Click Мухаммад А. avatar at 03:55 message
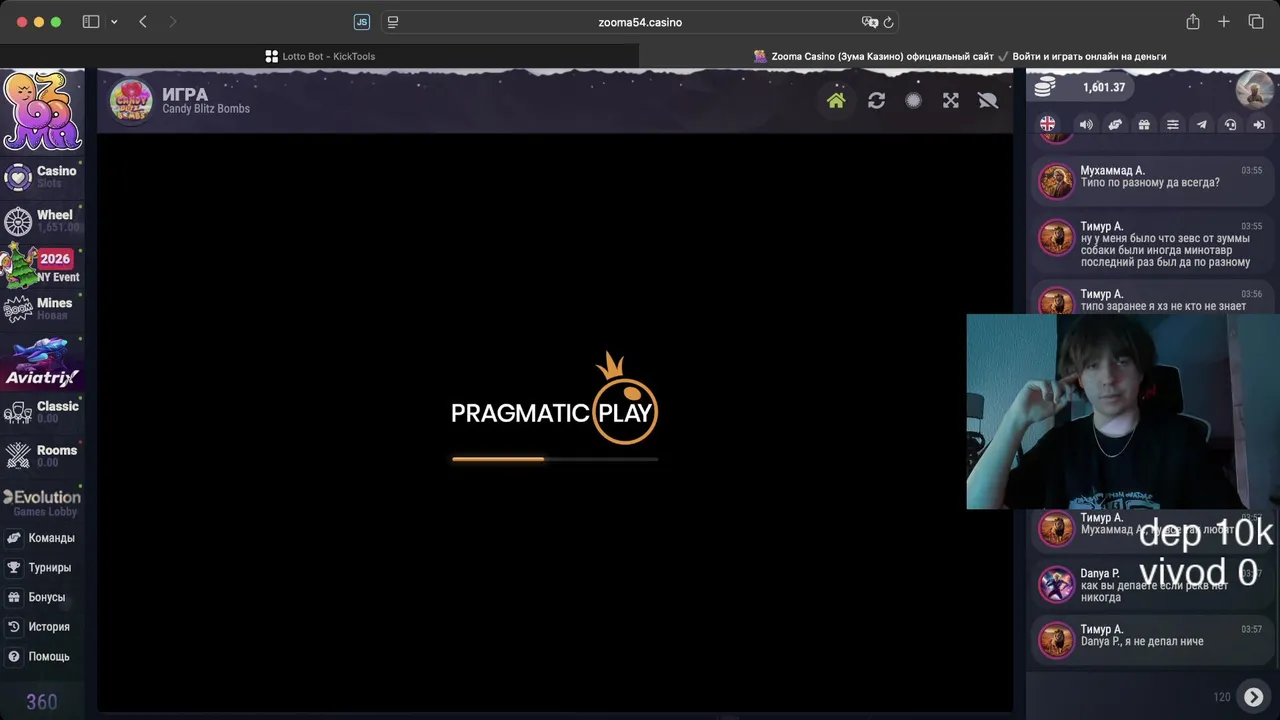The image size is (1280, 720). [1056, 181]
